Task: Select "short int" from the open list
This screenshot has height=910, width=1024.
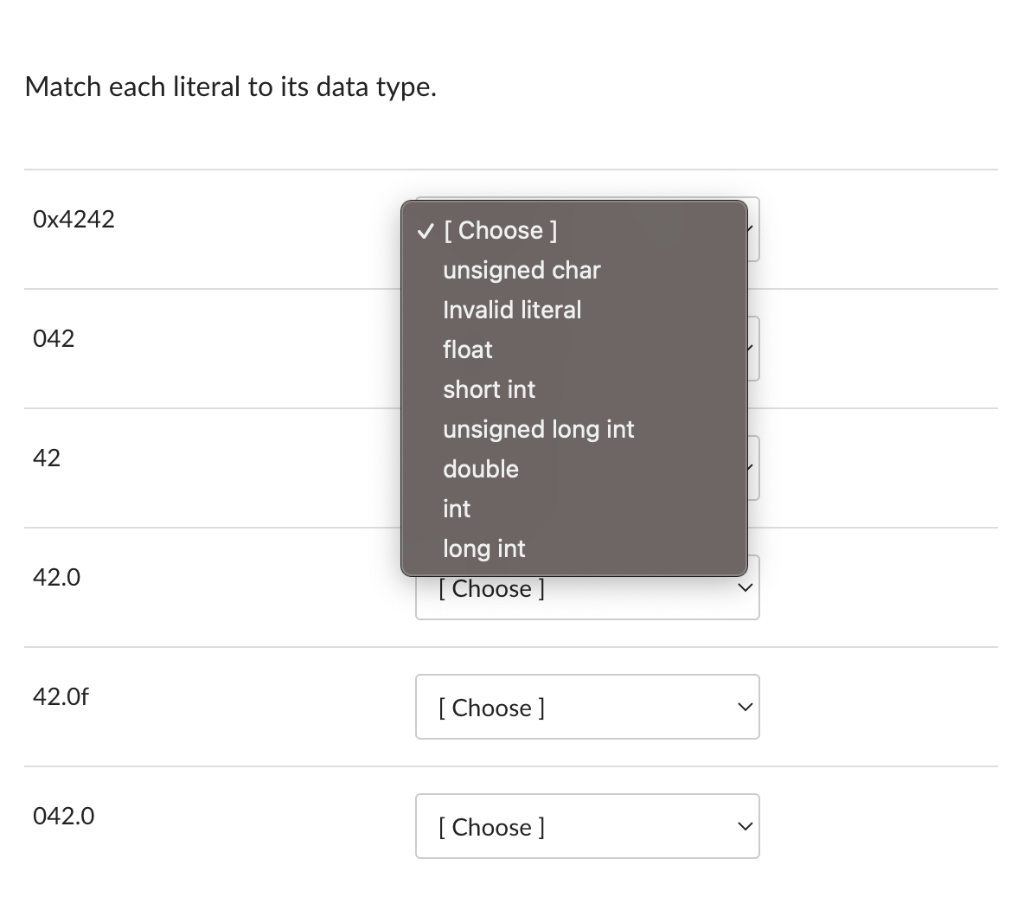Action: pos(489,390)
